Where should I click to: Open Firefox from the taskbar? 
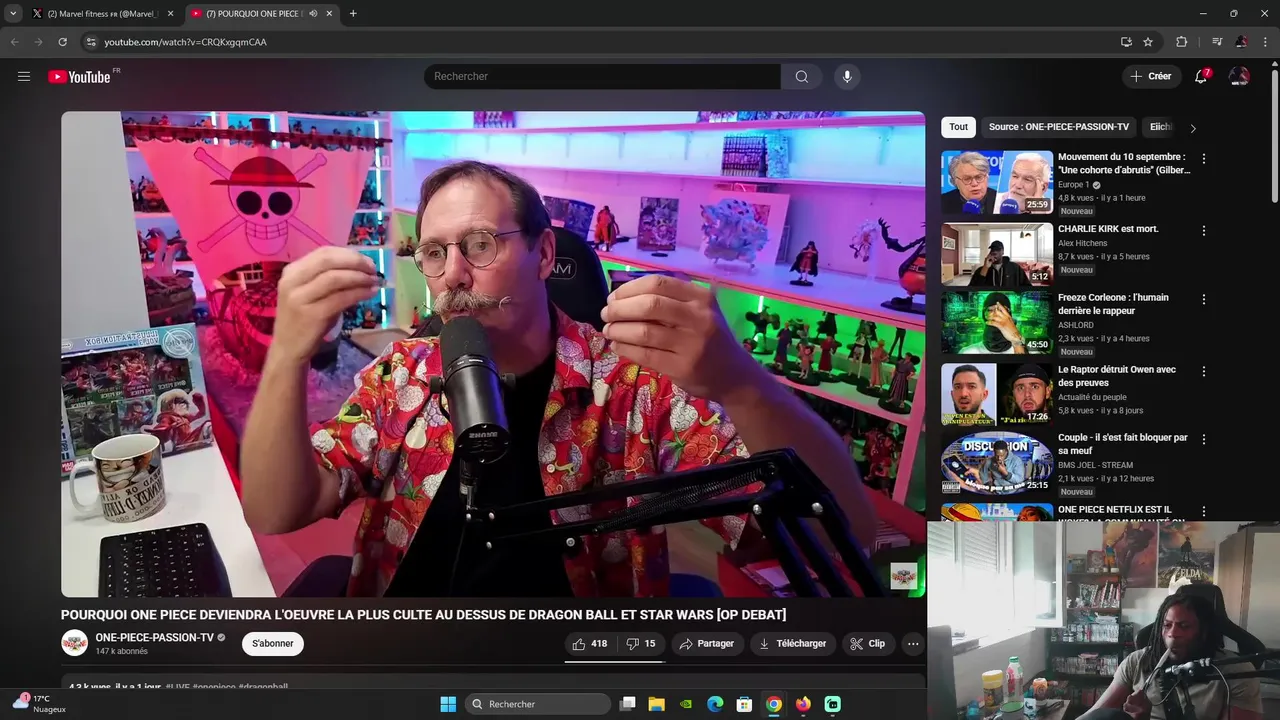(x=803, y=704)
